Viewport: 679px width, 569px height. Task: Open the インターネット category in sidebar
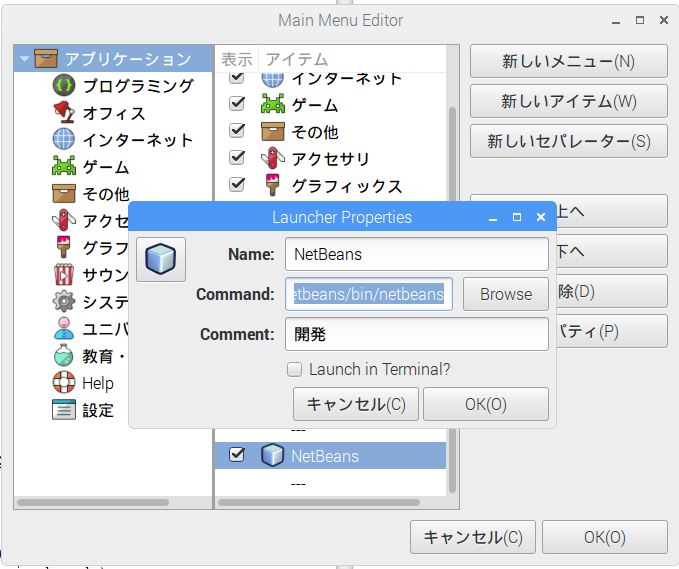[137, 140]
